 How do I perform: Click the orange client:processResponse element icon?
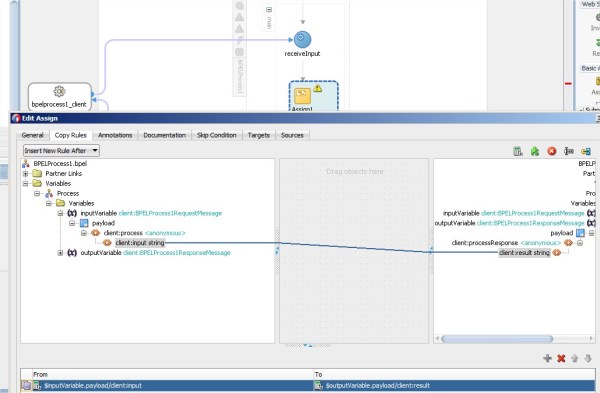coord(568,243)
